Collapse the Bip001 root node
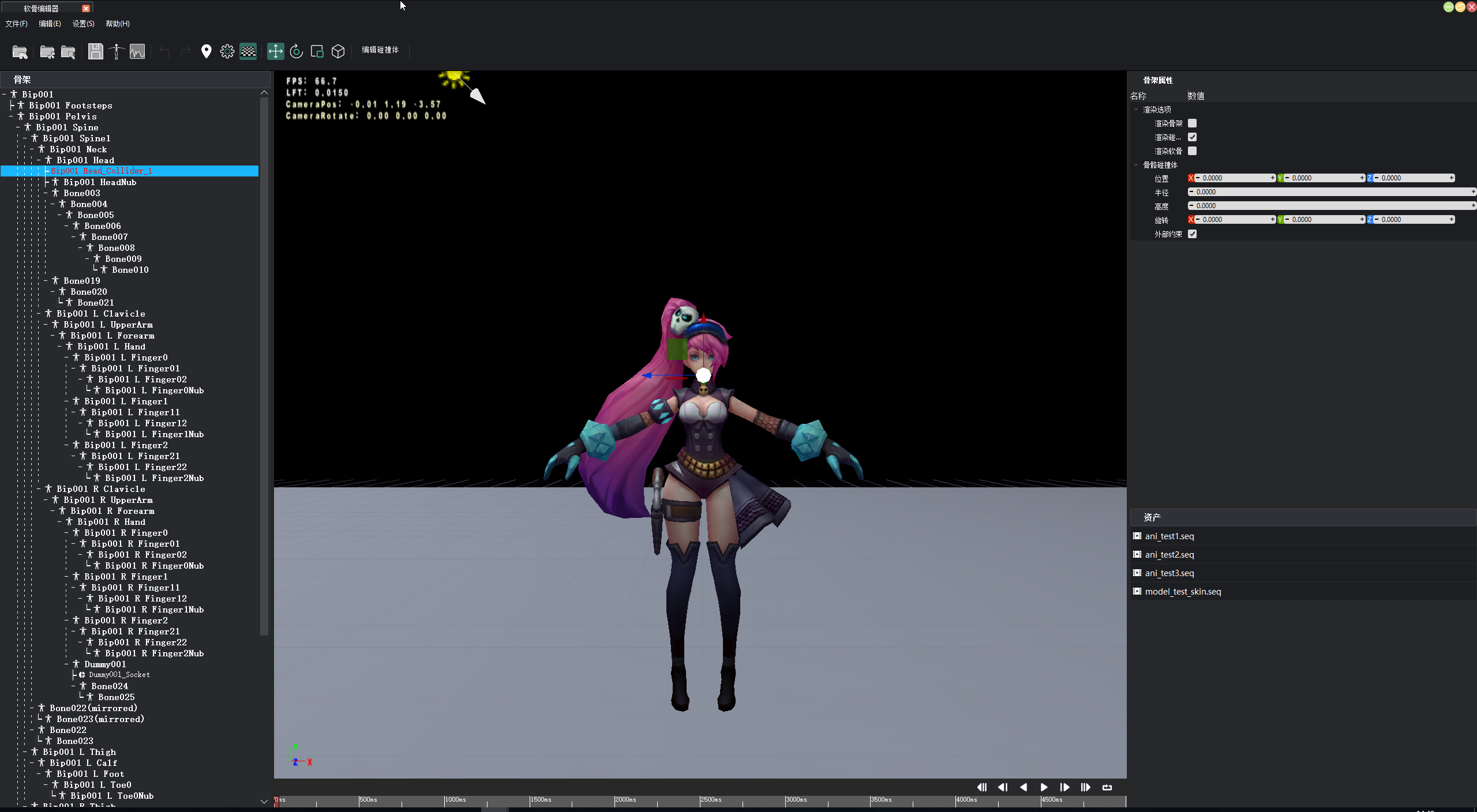This screenshot has height=812, width=1477. click(x=5, y=94)
